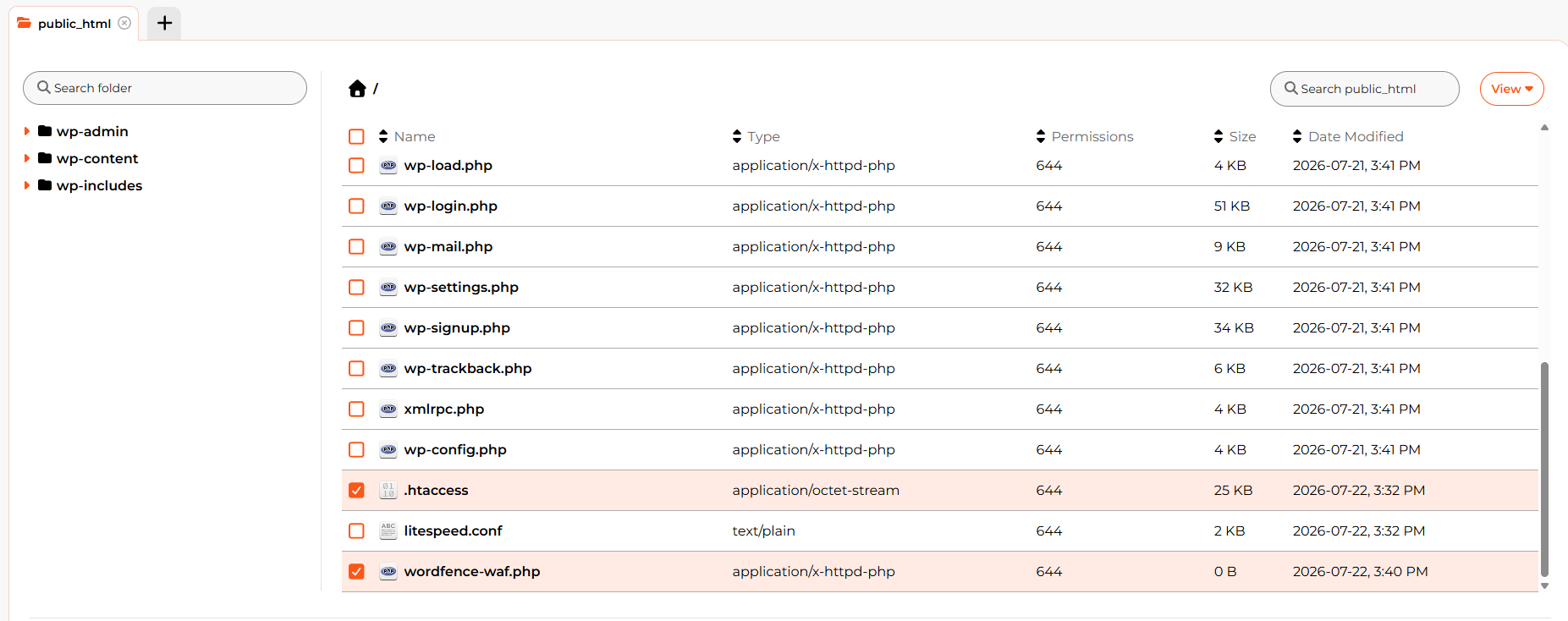The height and width of the screenshot is (621, 1568).
Task: Open a new tab with plus button
Action: [x=164, y=23]
